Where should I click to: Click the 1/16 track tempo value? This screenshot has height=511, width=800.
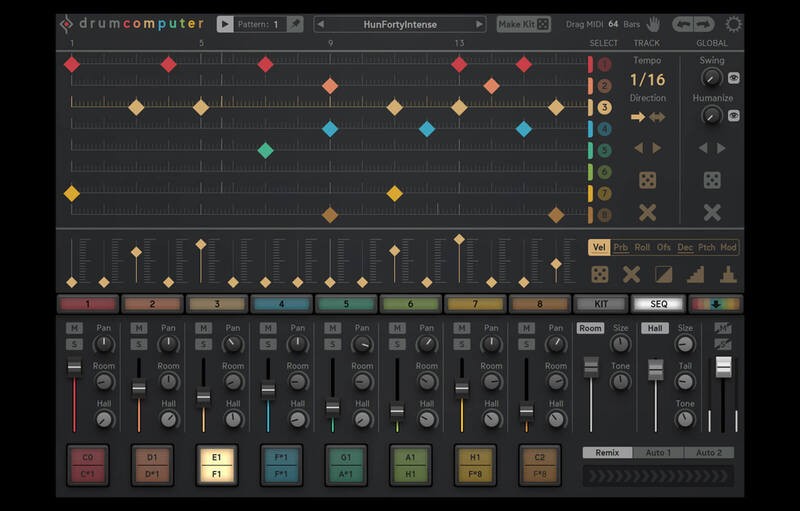[x=647, y=80]
